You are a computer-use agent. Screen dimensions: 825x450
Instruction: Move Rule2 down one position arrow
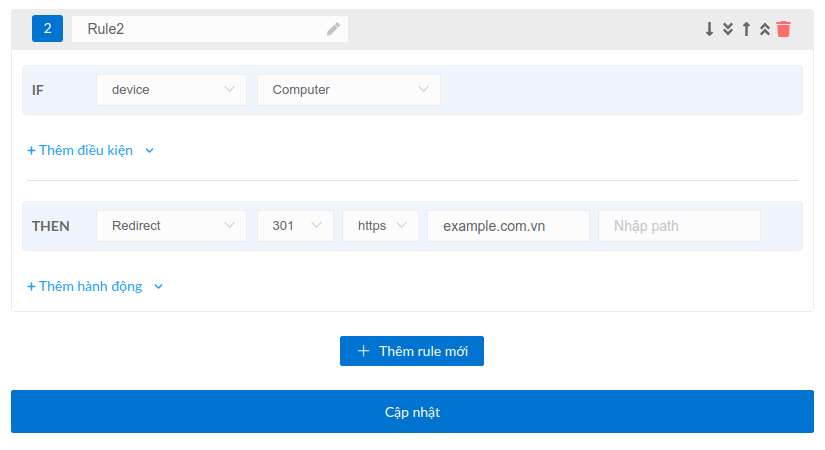point(709,29)
